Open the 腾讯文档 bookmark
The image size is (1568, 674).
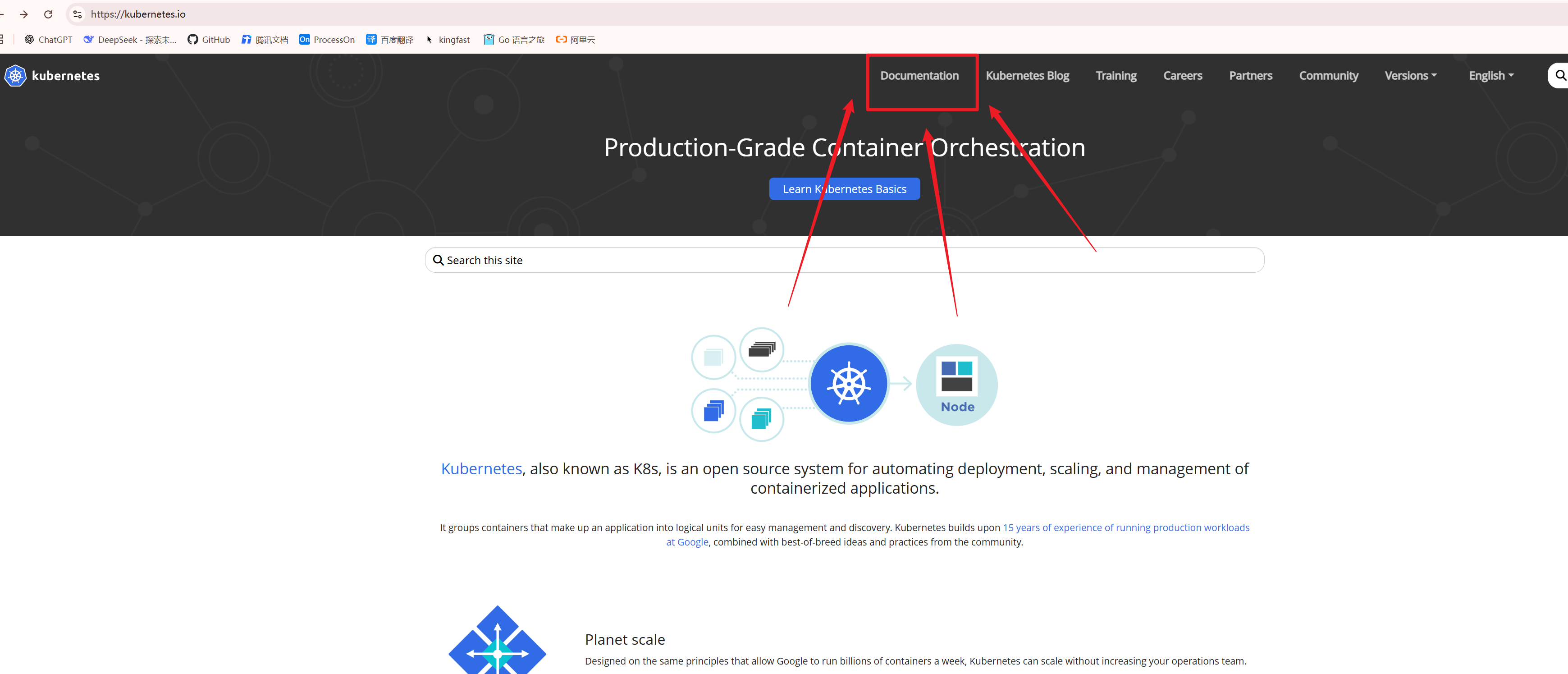265,40
